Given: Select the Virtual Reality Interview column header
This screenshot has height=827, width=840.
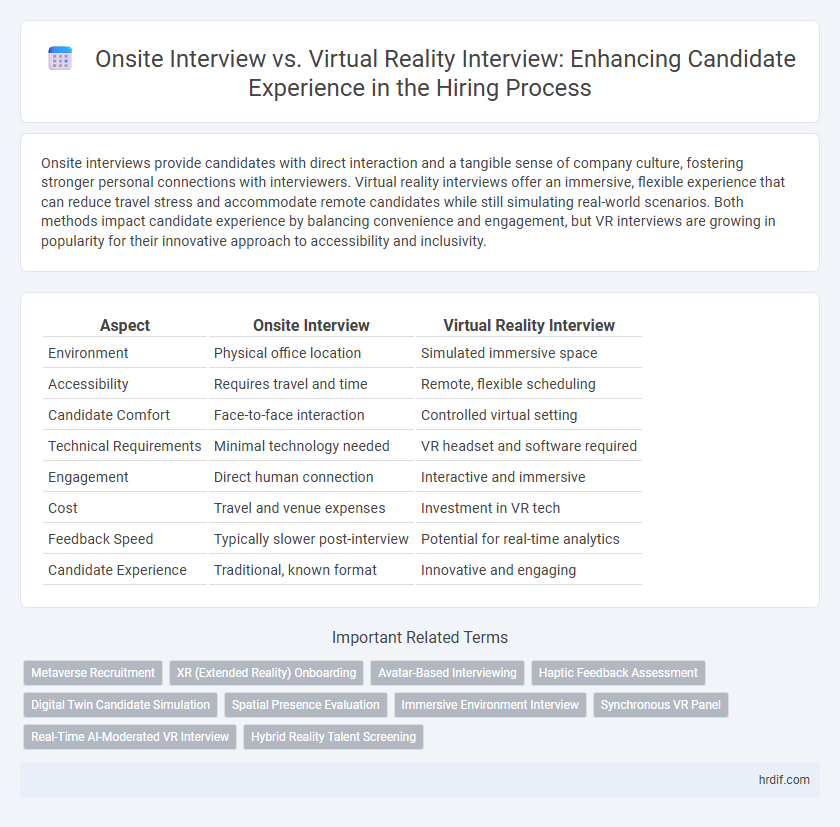Looking at the screenshot, I should point(529,325).
